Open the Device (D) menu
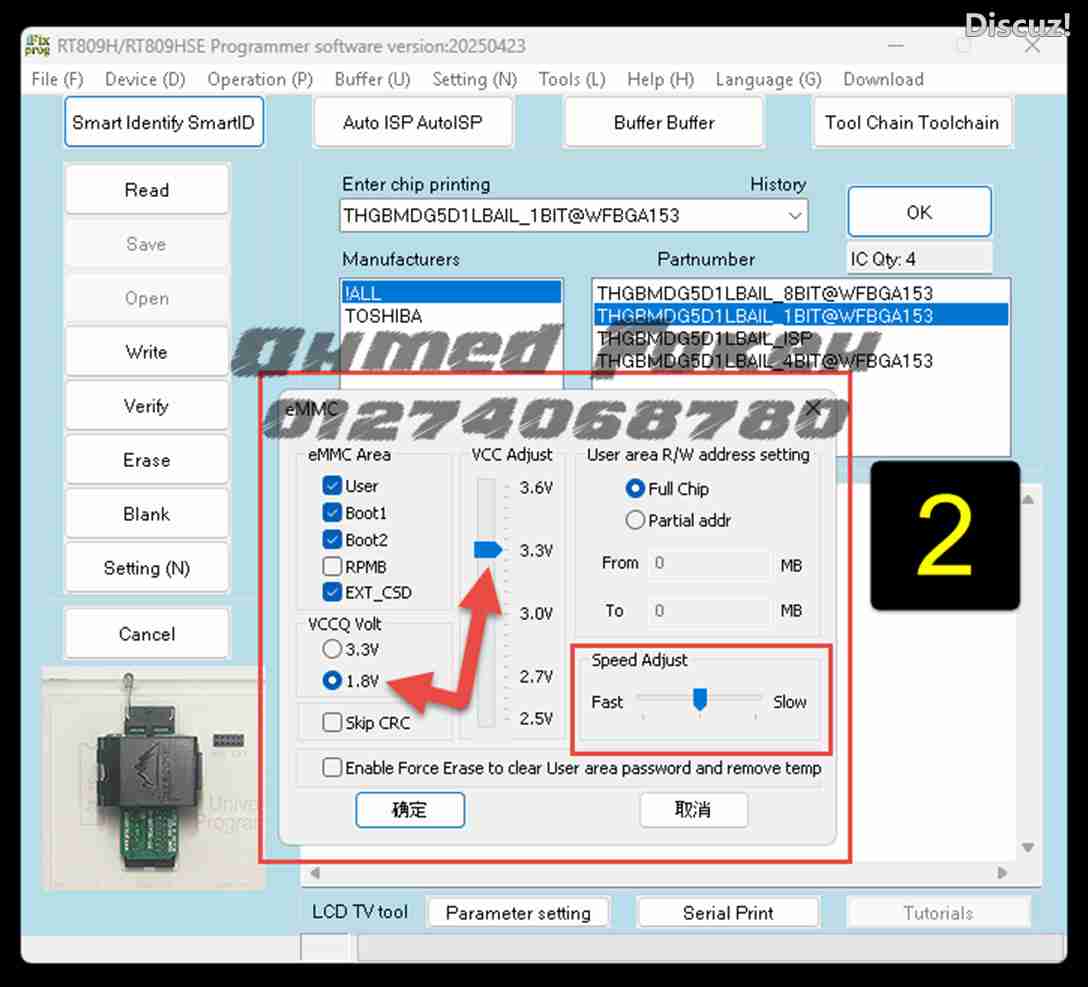 (x=145, y=79)
